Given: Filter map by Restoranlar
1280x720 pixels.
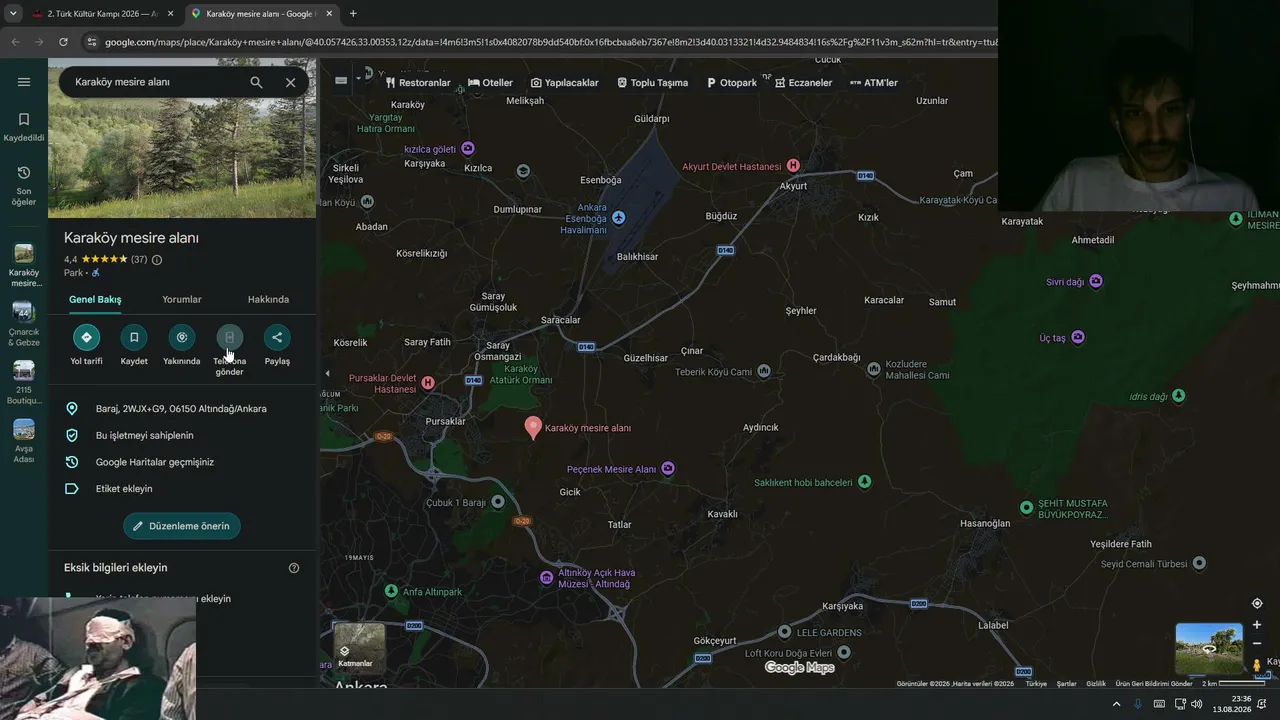Looking at the screenshot, I should (x=418, y=83).
